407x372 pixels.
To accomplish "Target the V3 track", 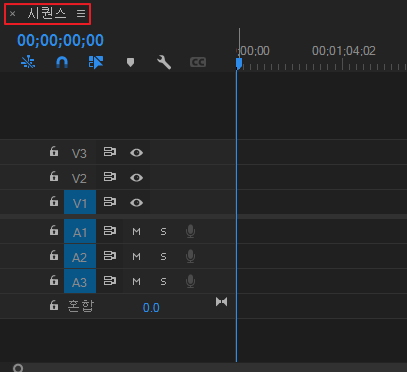I will pos(79,153).
